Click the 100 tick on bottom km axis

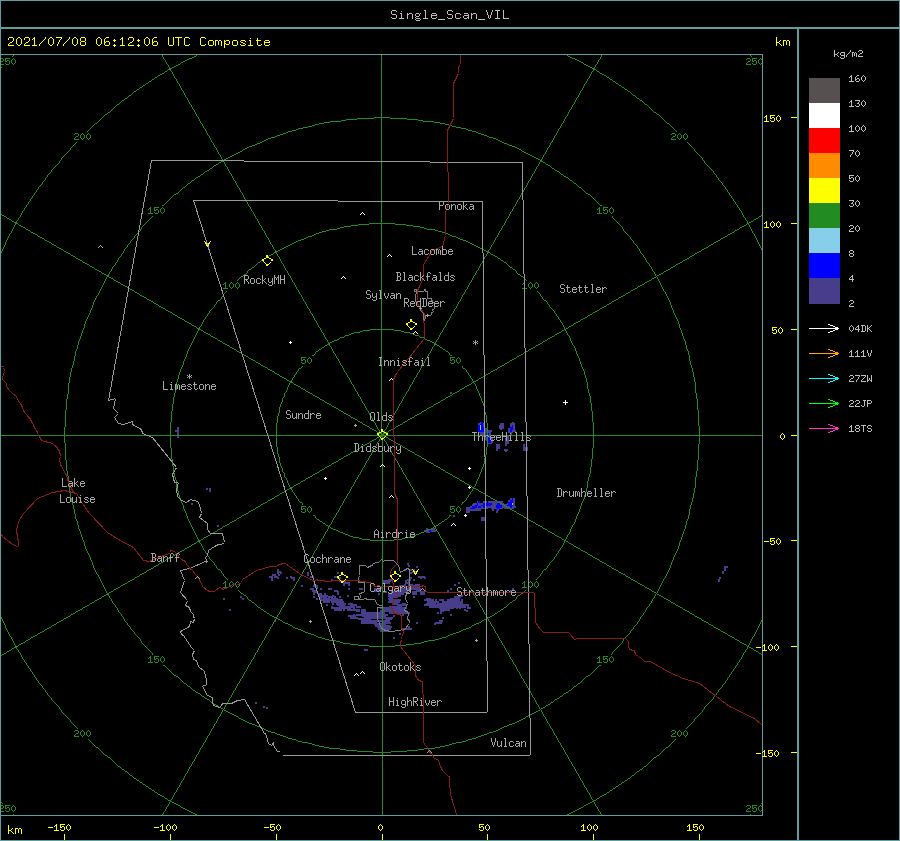[x=589, y=827]
